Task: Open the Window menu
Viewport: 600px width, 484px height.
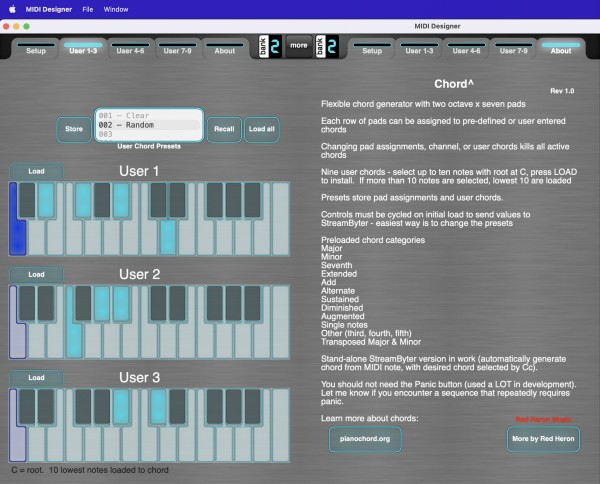Action: pos(116,9)
